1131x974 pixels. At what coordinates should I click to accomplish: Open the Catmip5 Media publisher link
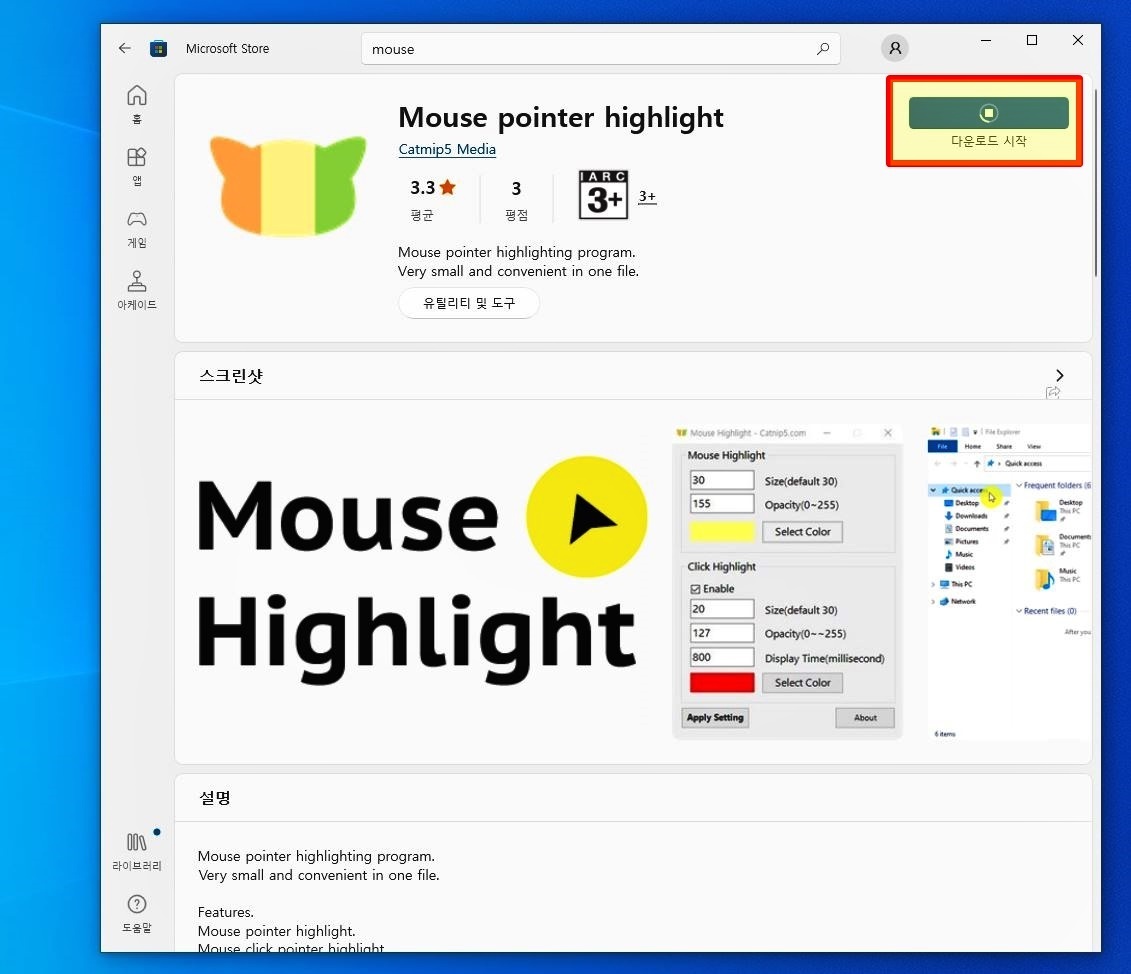coord(446,149)
